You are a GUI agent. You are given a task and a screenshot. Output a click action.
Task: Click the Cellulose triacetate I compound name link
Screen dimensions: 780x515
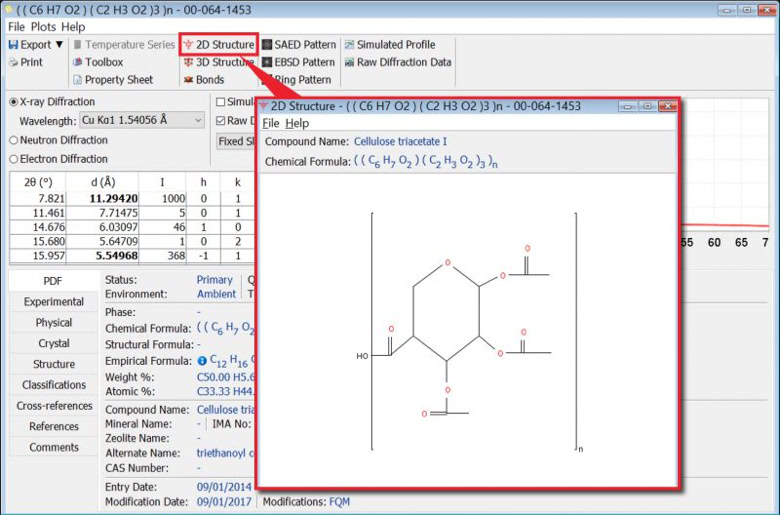pyautogui.click(x=400, y=142)
